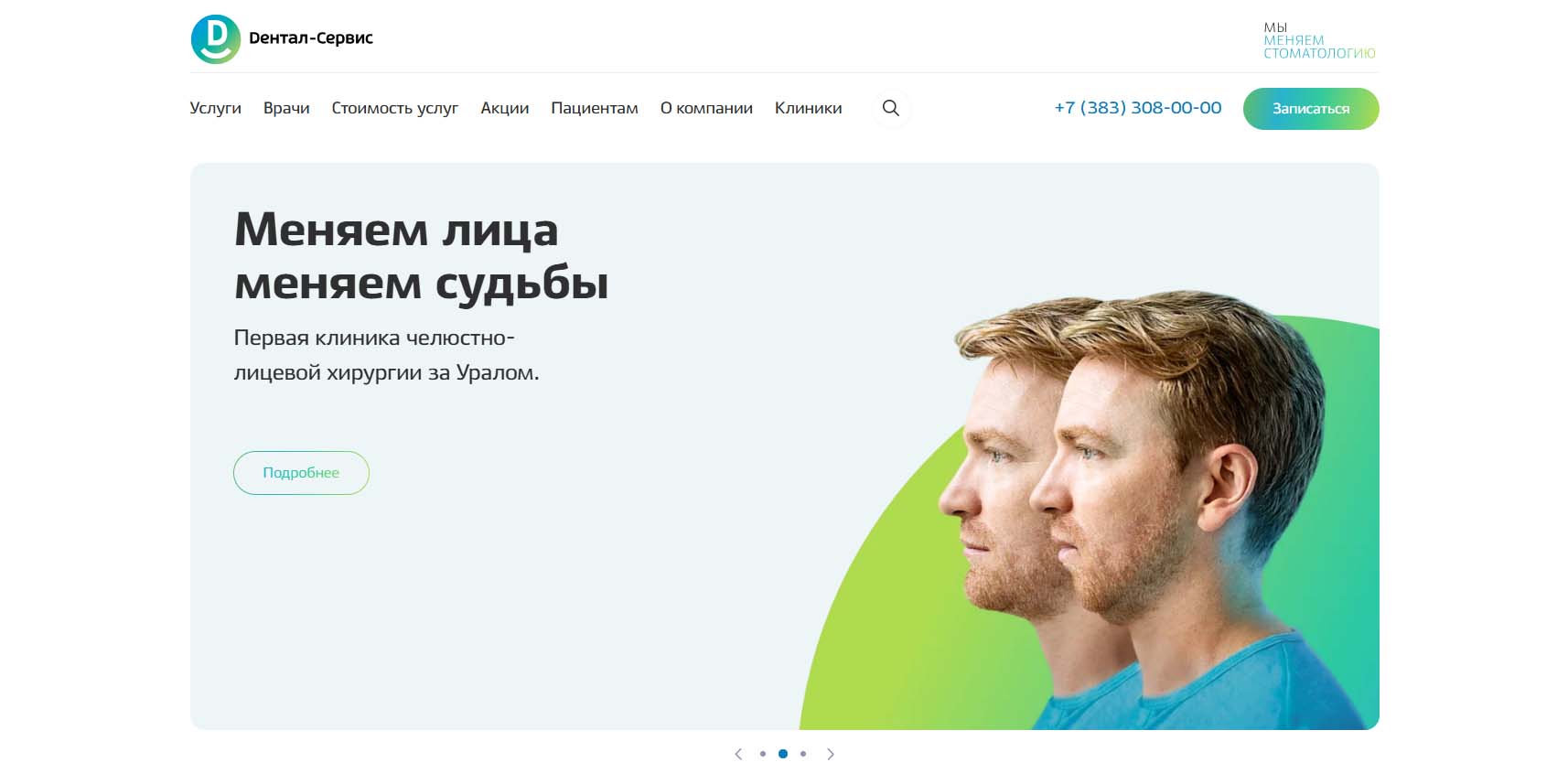Click the Дентал-Сервис brand name text

pyautogui.click(x=311, y=38)
